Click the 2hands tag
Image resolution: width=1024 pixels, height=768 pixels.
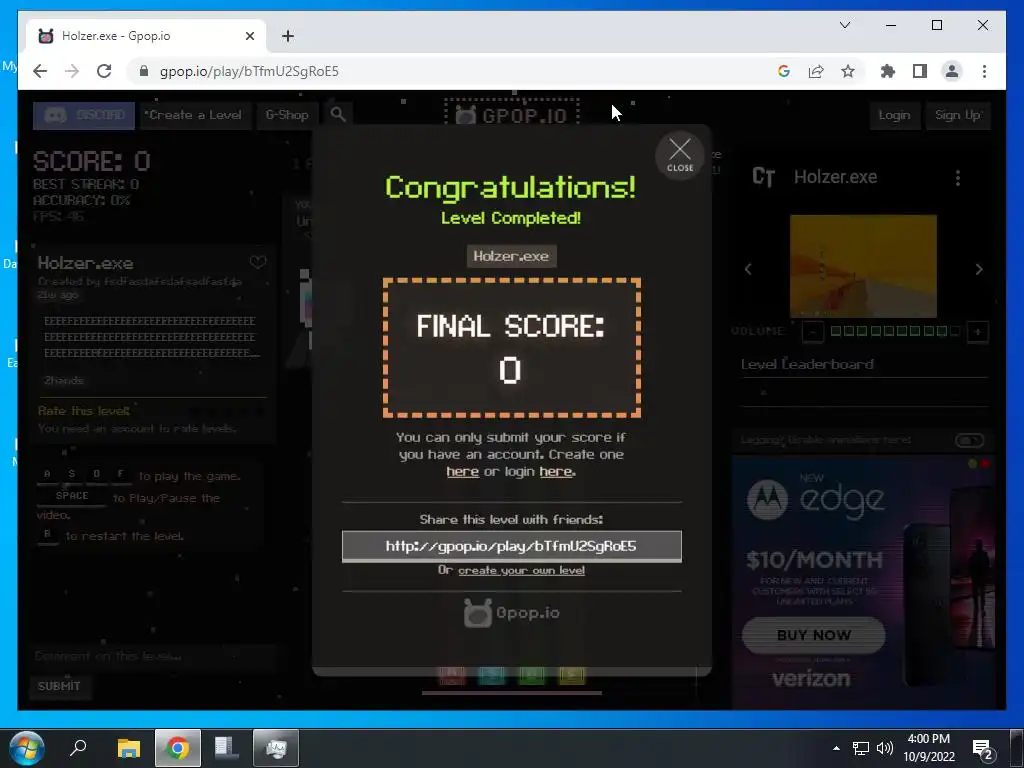[x=63, y=380]
